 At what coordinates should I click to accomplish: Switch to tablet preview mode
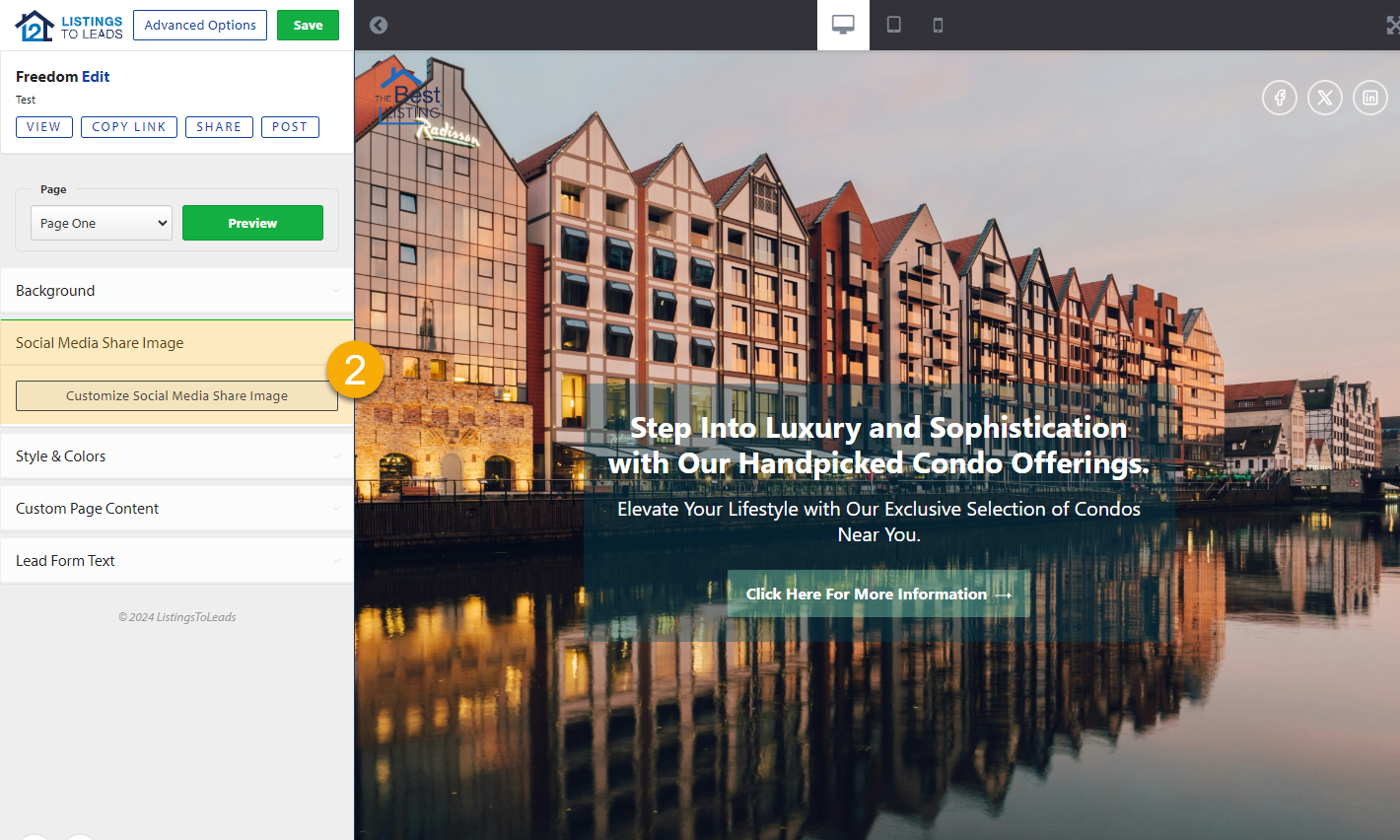pos(893,25)
